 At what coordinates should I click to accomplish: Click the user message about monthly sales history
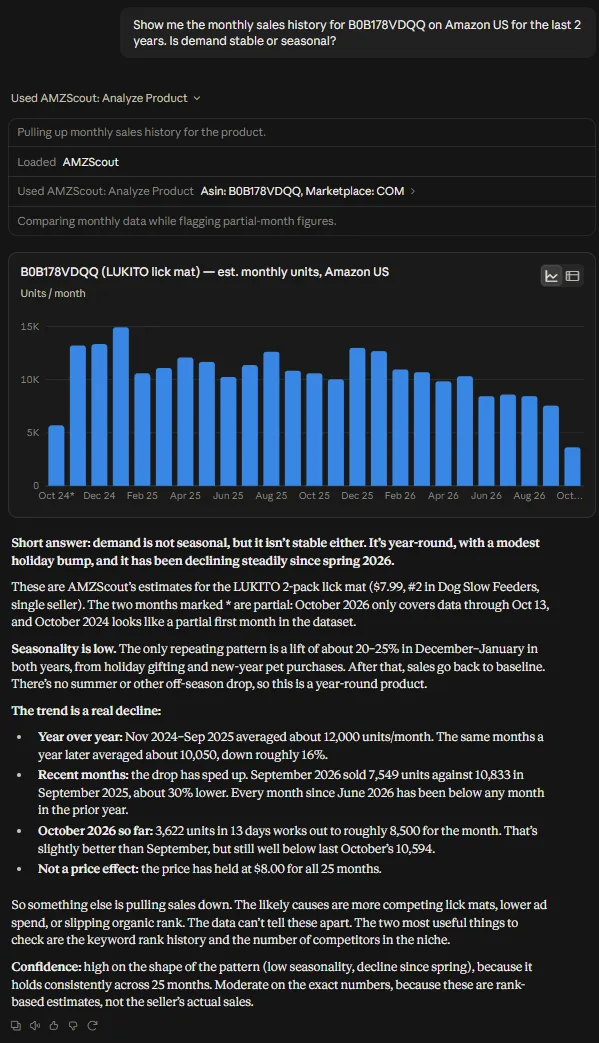coord(358,33)
